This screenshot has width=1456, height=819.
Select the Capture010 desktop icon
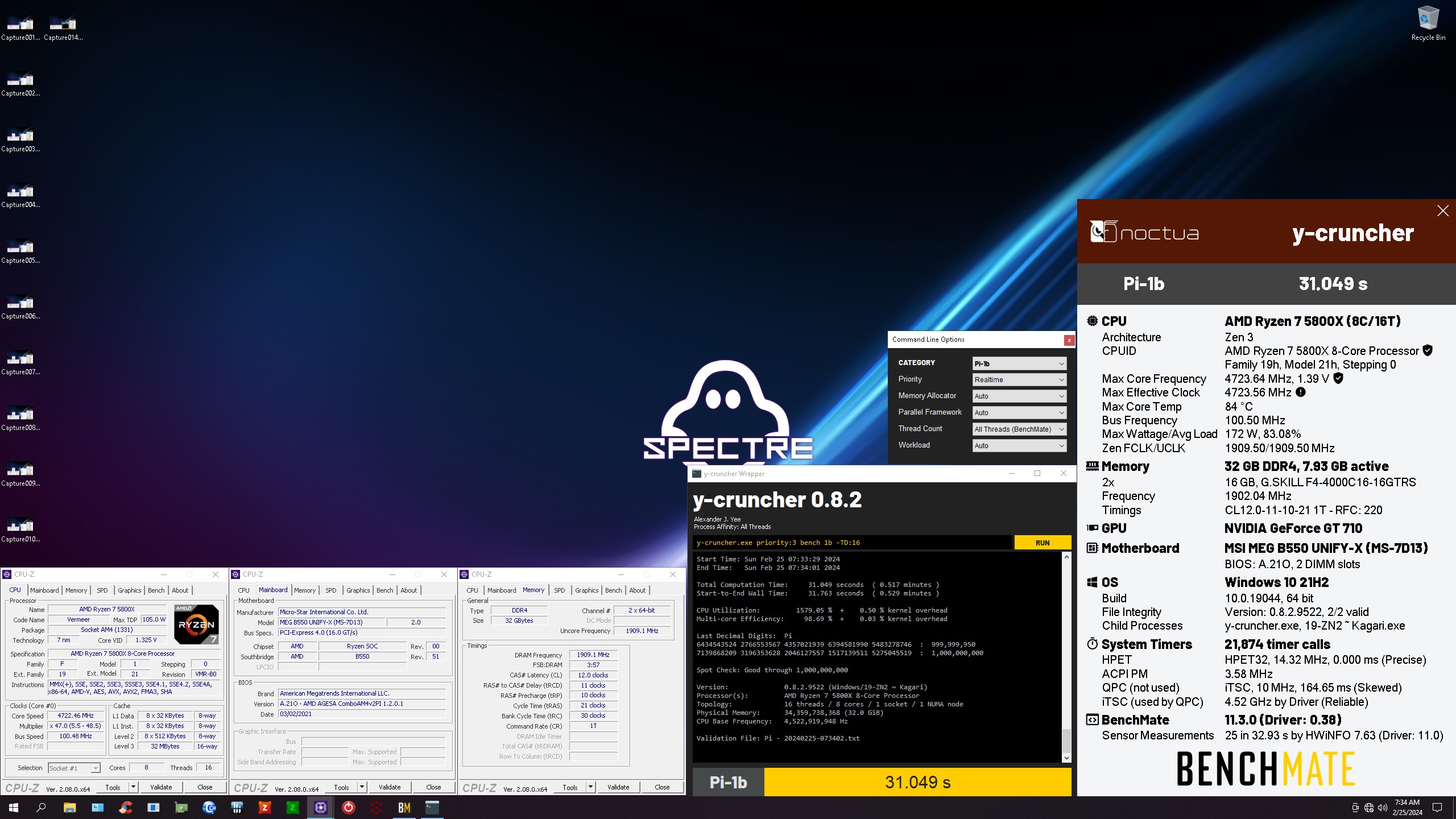(20, 529)
